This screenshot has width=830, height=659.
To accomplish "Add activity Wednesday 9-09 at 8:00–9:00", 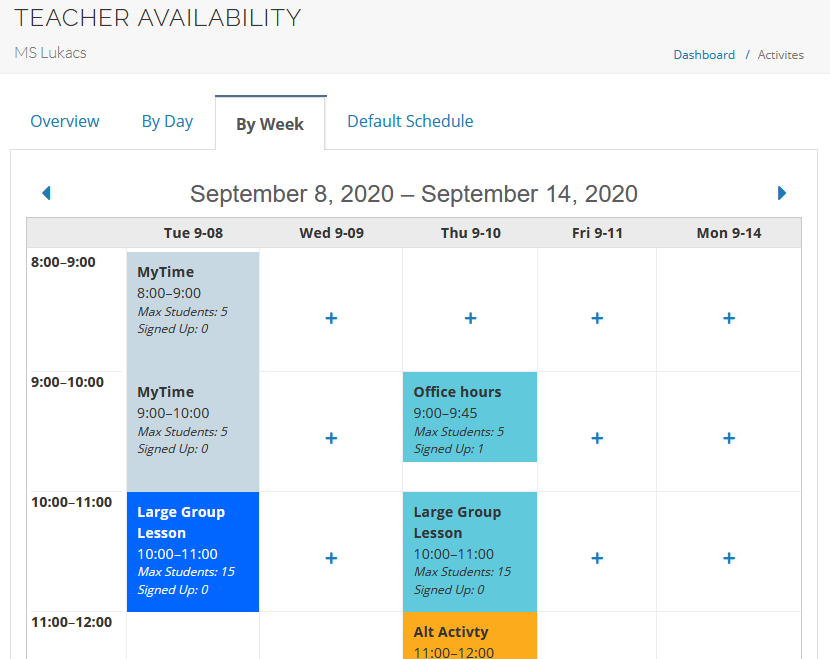I will coord(331,318).
